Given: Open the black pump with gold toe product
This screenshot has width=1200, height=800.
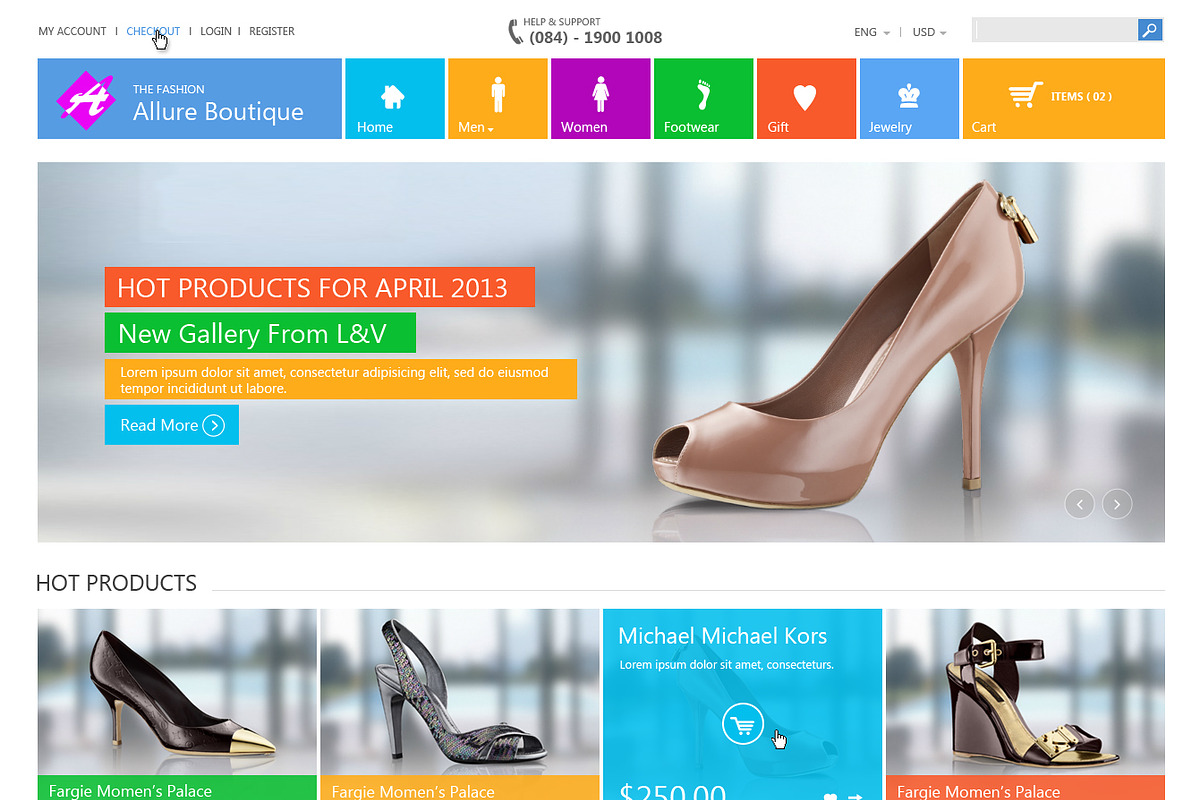Looking at the screenshot, I should tap(177, 692).
